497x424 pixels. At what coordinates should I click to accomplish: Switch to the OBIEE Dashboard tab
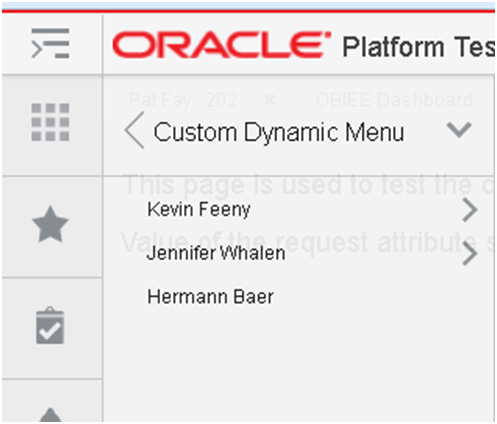click(x=394, y=100)
